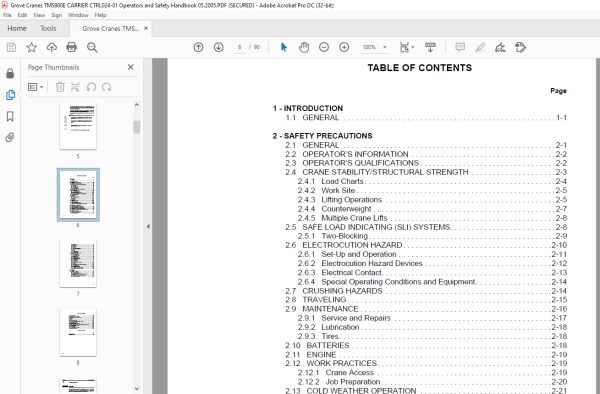Toggle read mode scrolling icon
600x394 pixels.
point(430,47)
